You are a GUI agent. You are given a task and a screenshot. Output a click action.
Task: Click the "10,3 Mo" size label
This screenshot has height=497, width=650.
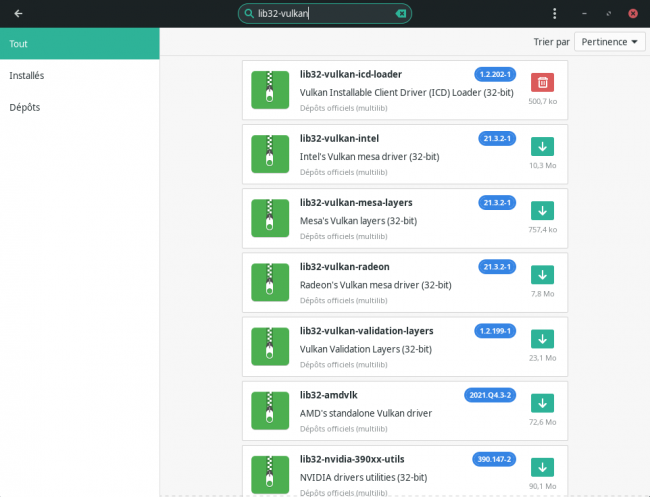click(x=542, y=166)
